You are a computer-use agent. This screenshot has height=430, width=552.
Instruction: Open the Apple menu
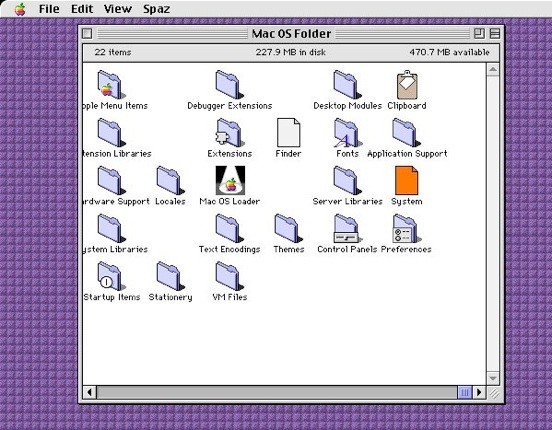20,9
